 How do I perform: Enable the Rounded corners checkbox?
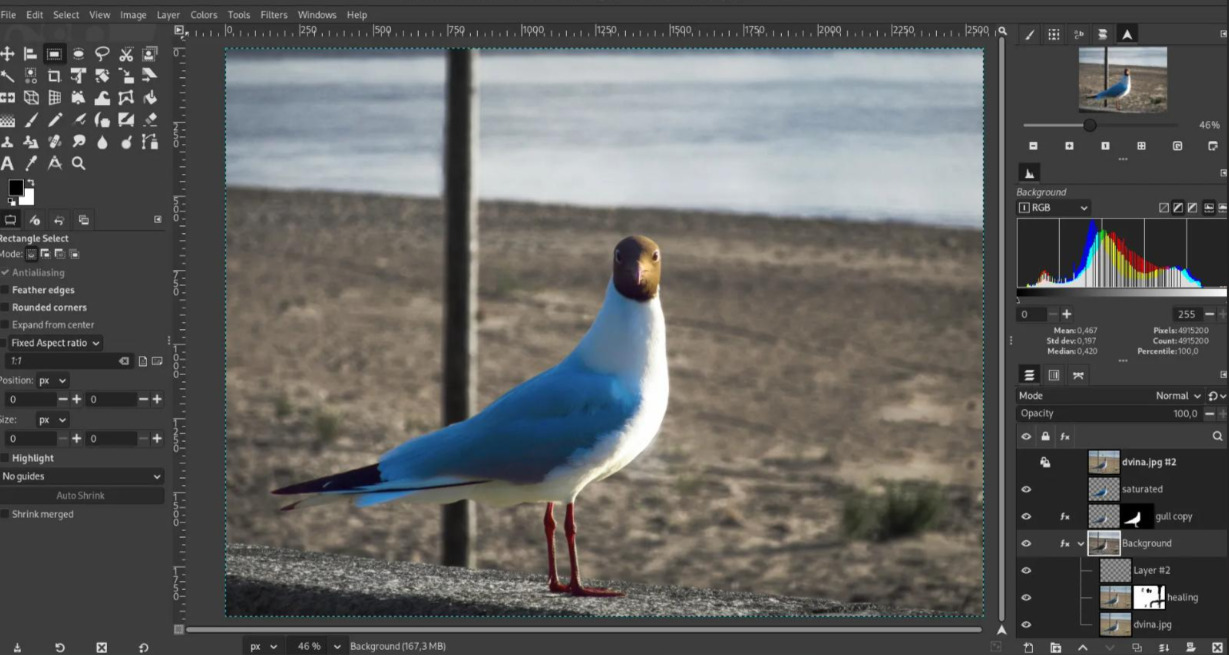(6, 307)
